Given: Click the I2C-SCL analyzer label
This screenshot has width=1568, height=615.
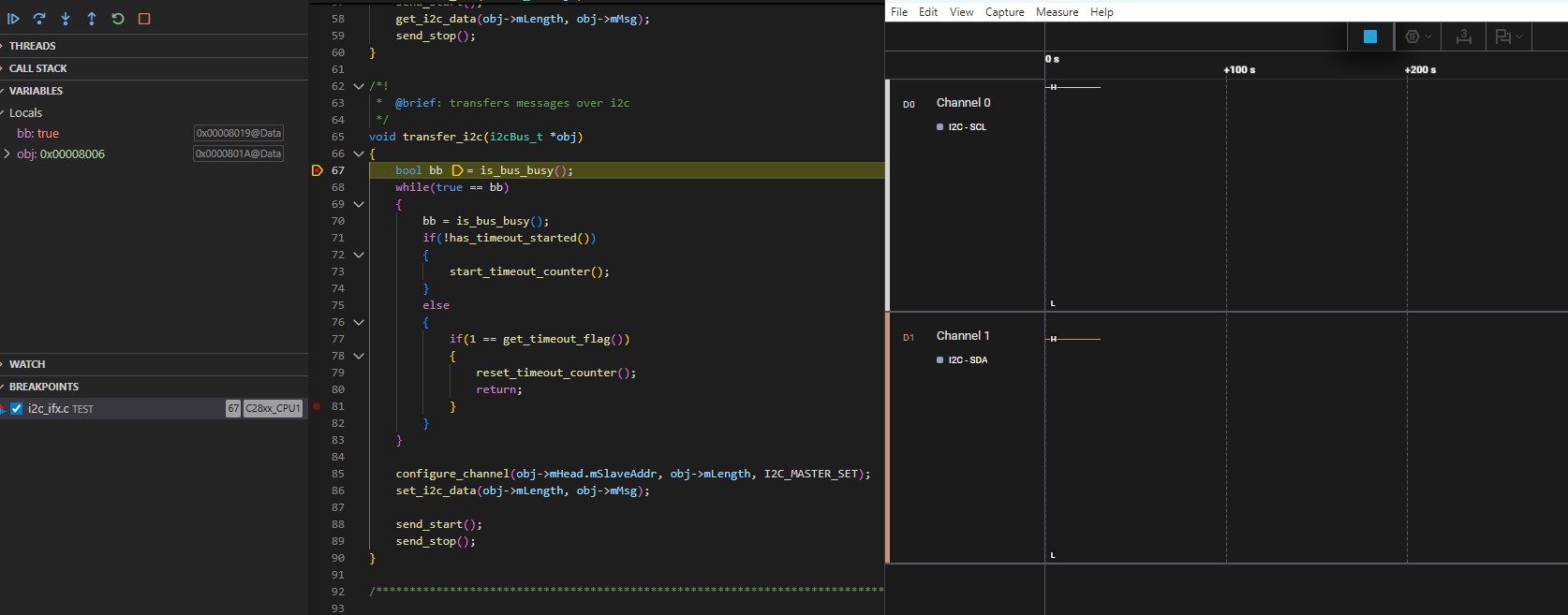Looking at the screenshot, I should point(967,127).
